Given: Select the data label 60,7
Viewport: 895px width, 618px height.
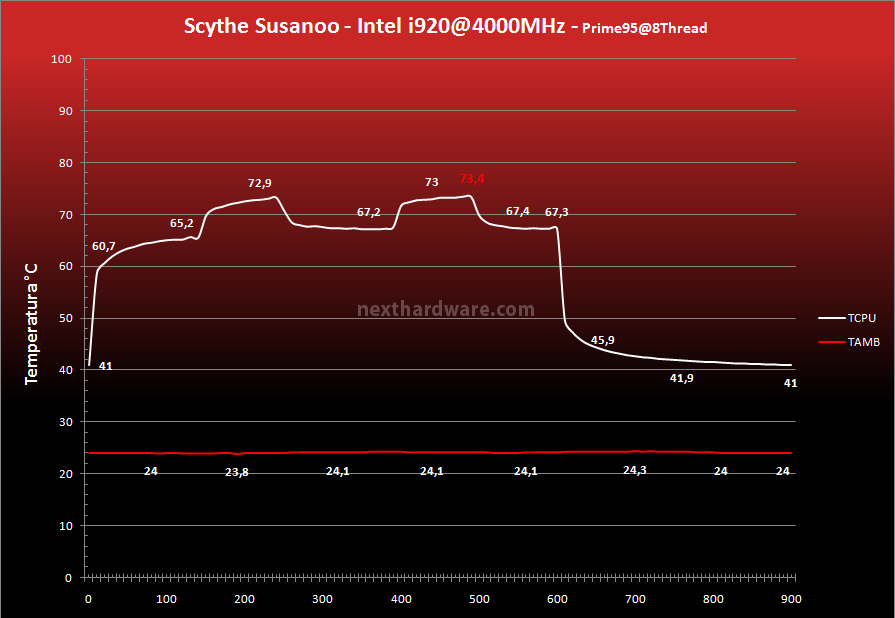Looking at the screenshot, I should (x=103, y=246).
